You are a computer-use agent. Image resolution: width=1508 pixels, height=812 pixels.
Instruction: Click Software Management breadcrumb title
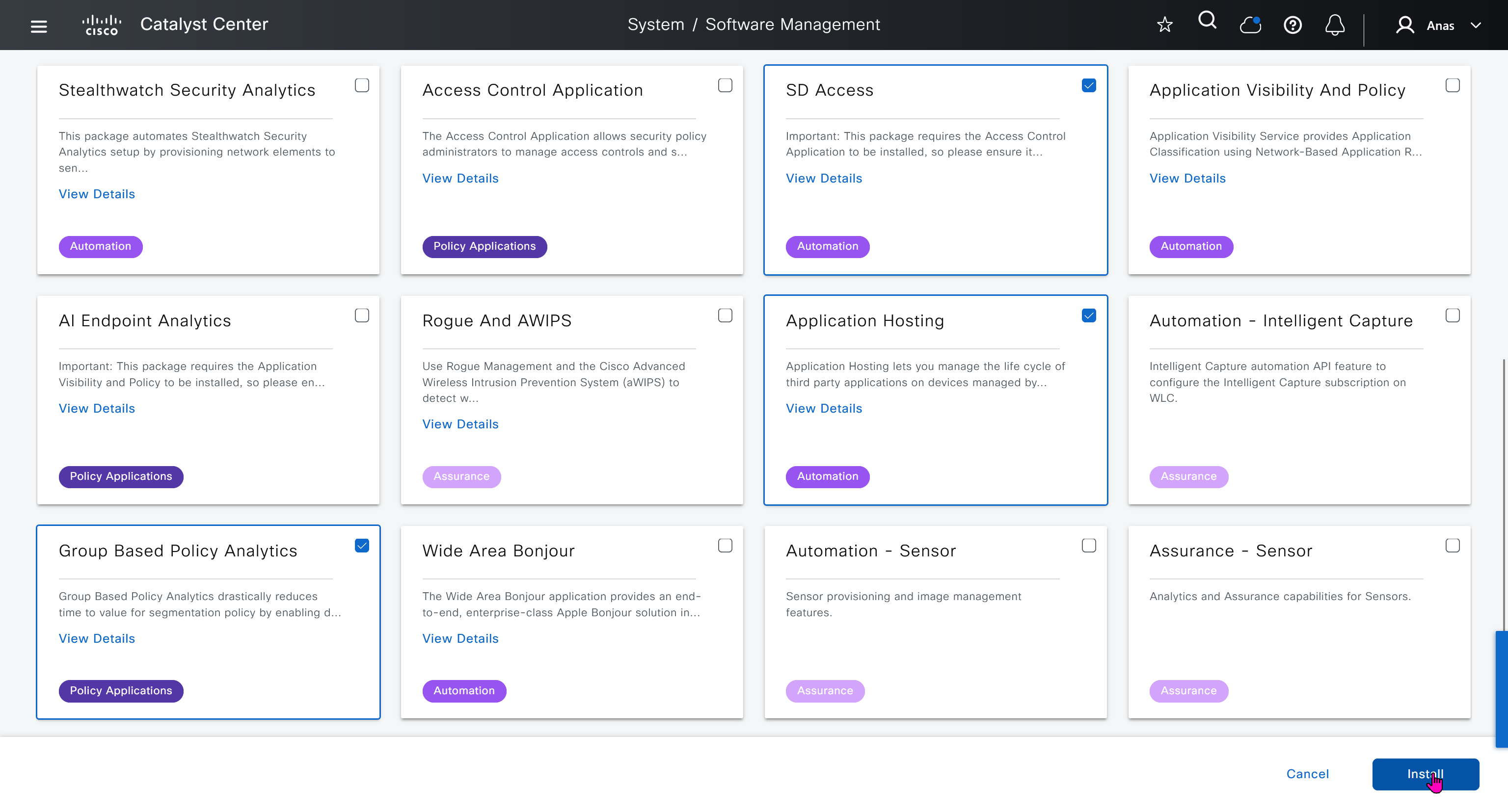(792, 25)
